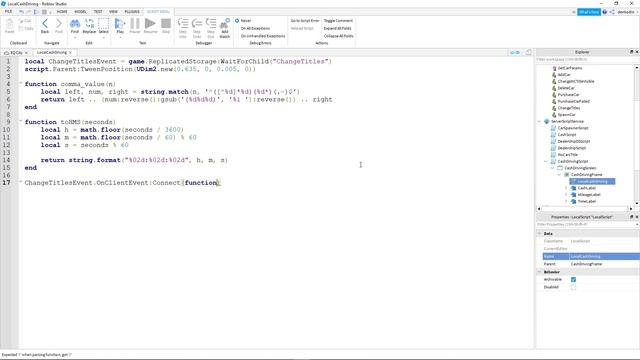Click the Select tool icon

(x=104, y=24)
